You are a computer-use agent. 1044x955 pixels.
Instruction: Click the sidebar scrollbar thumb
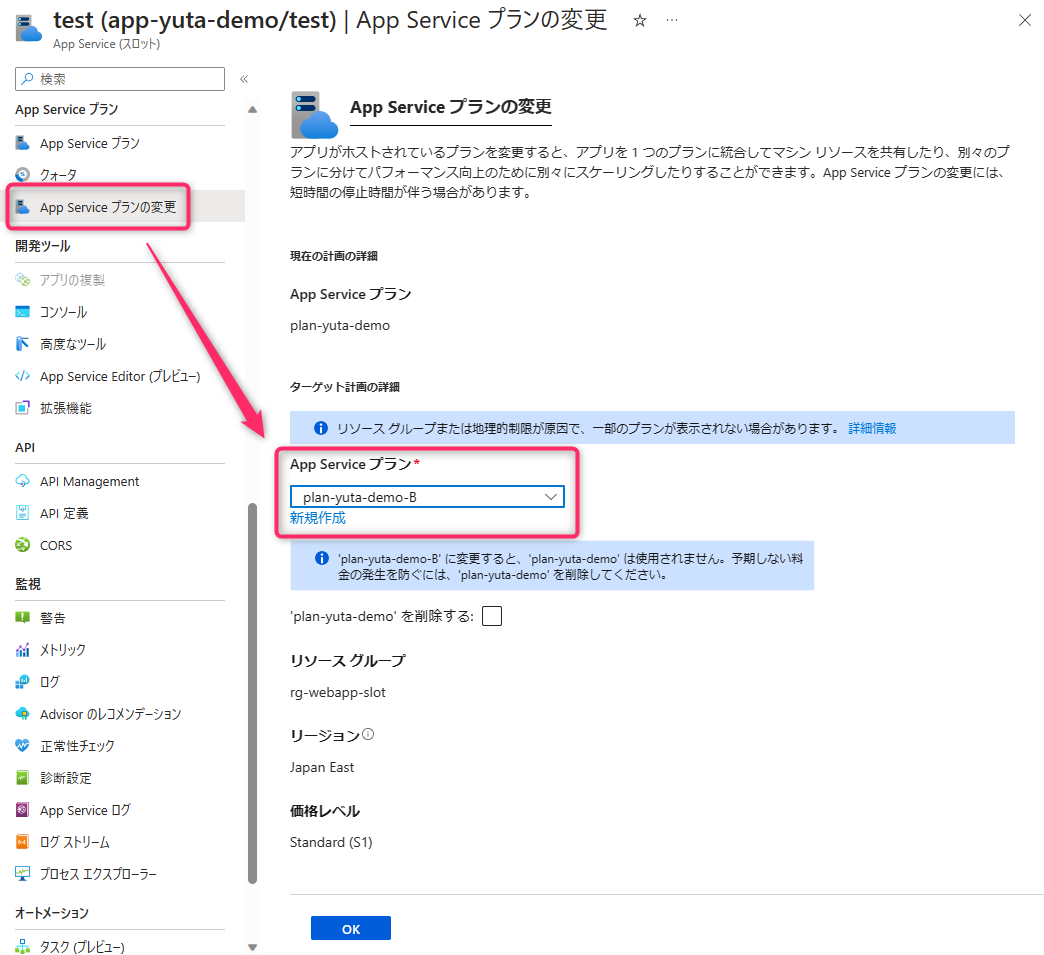tap(252, 693)
